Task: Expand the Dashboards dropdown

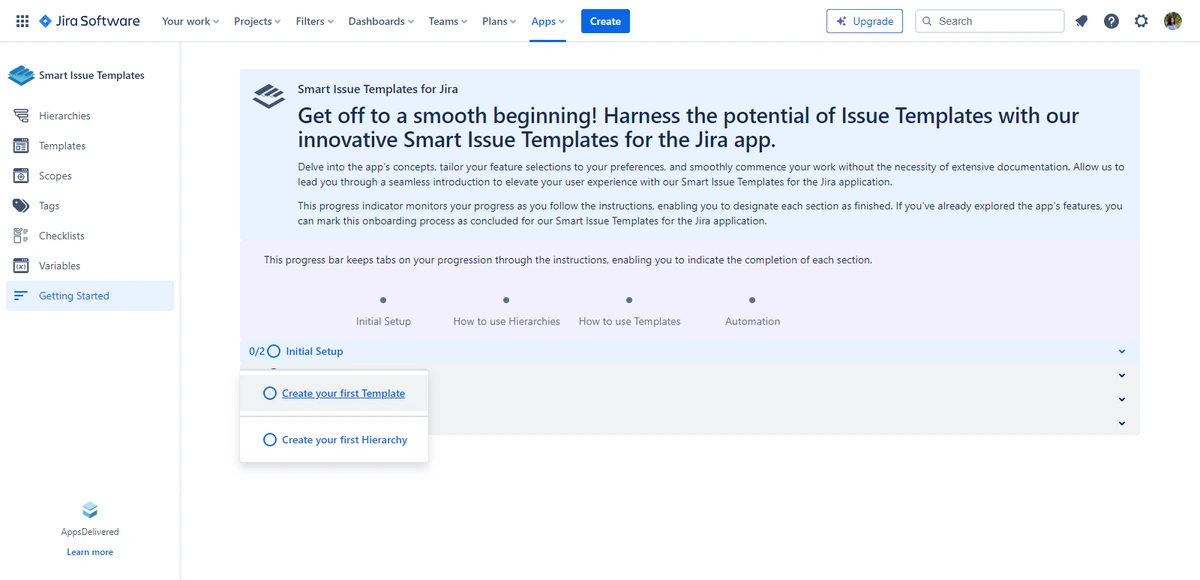Action: pyautogui.click(x=381, y=21)
